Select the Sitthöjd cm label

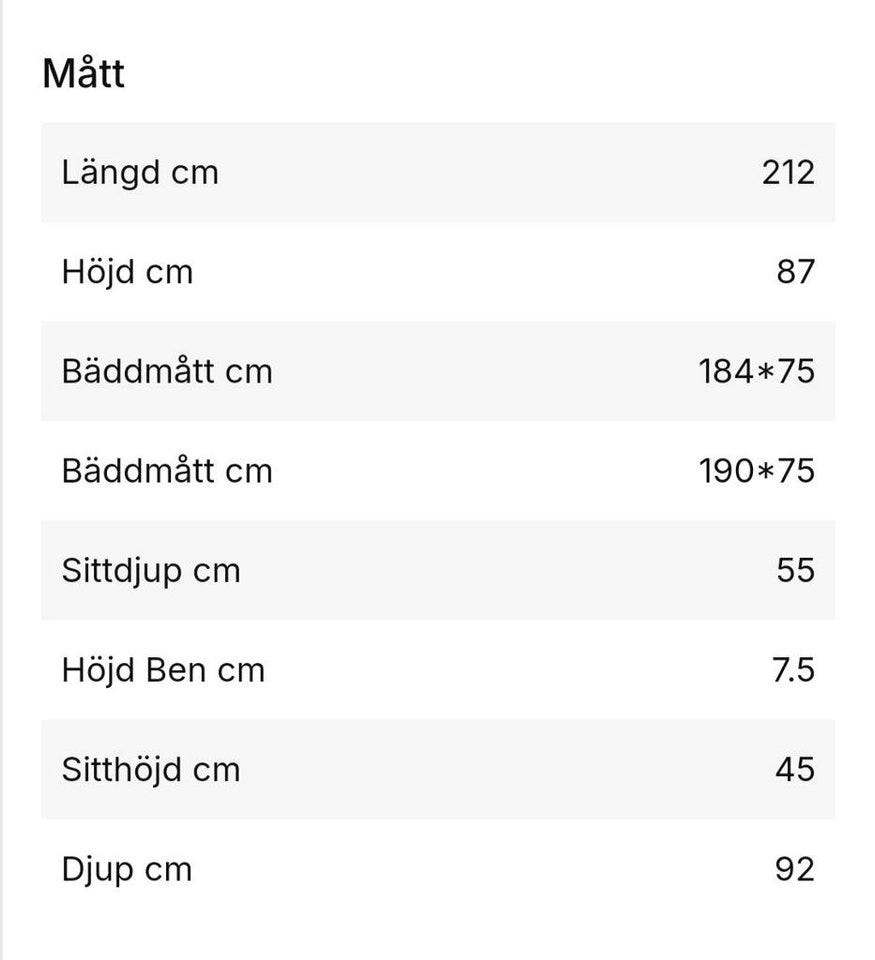150,770
